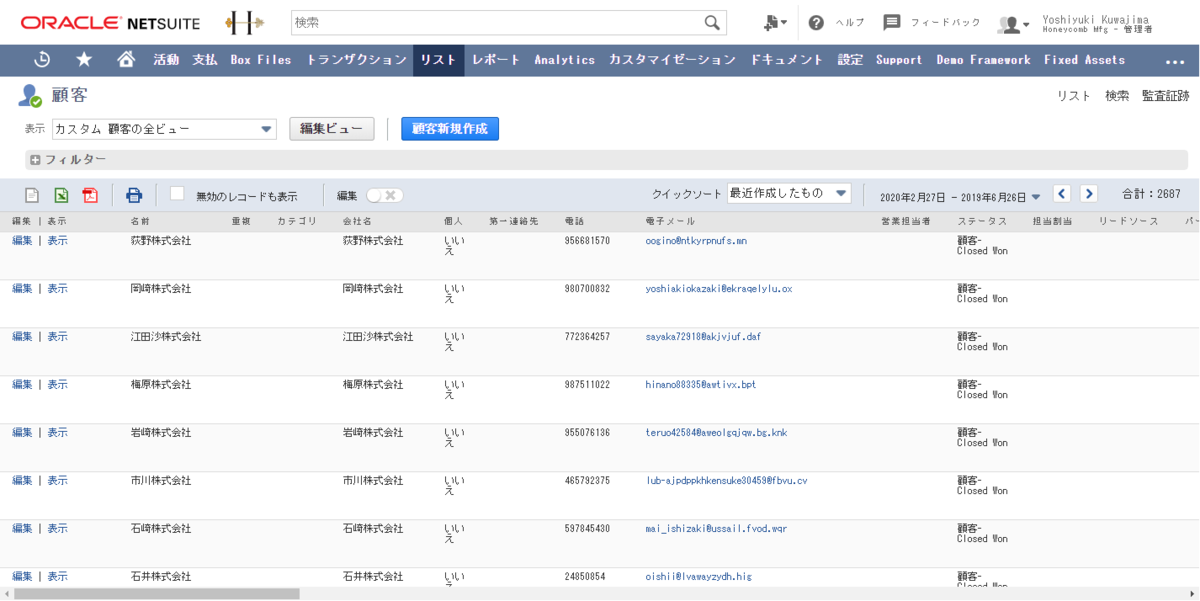The height and width of the screenshot is (601, 1200).
Task: Click the Oracle NetSuite logo
Action: coord(110,23)
